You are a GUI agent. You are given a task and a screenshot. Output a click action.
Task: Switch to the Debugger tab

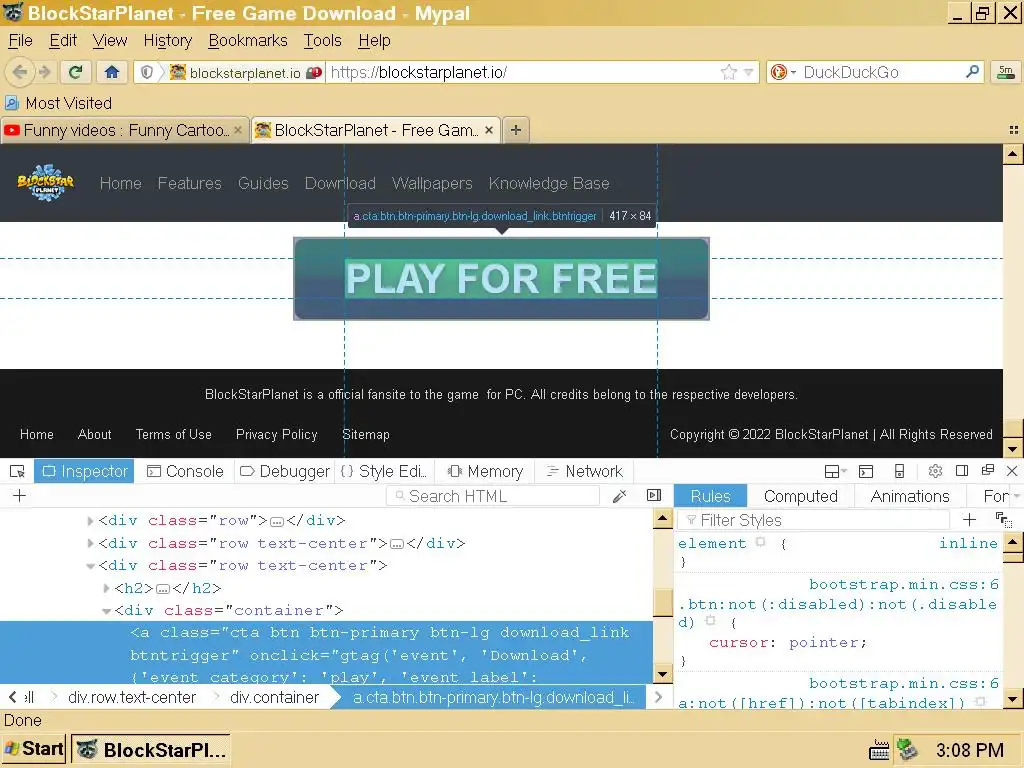click(x=285, y=472)
